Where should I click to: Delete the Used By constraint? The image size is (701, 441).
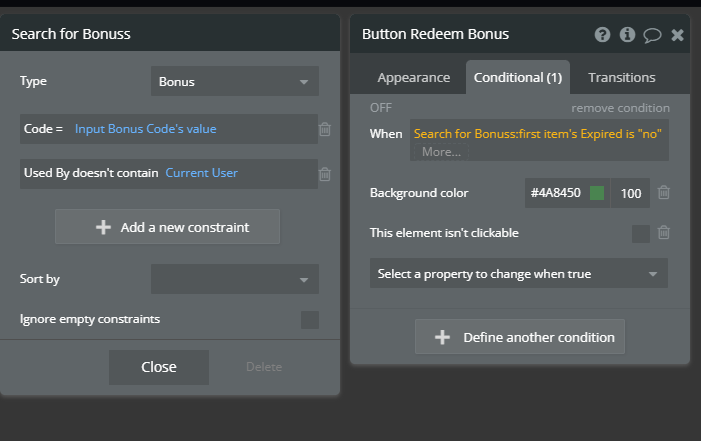tap(325, 174)
